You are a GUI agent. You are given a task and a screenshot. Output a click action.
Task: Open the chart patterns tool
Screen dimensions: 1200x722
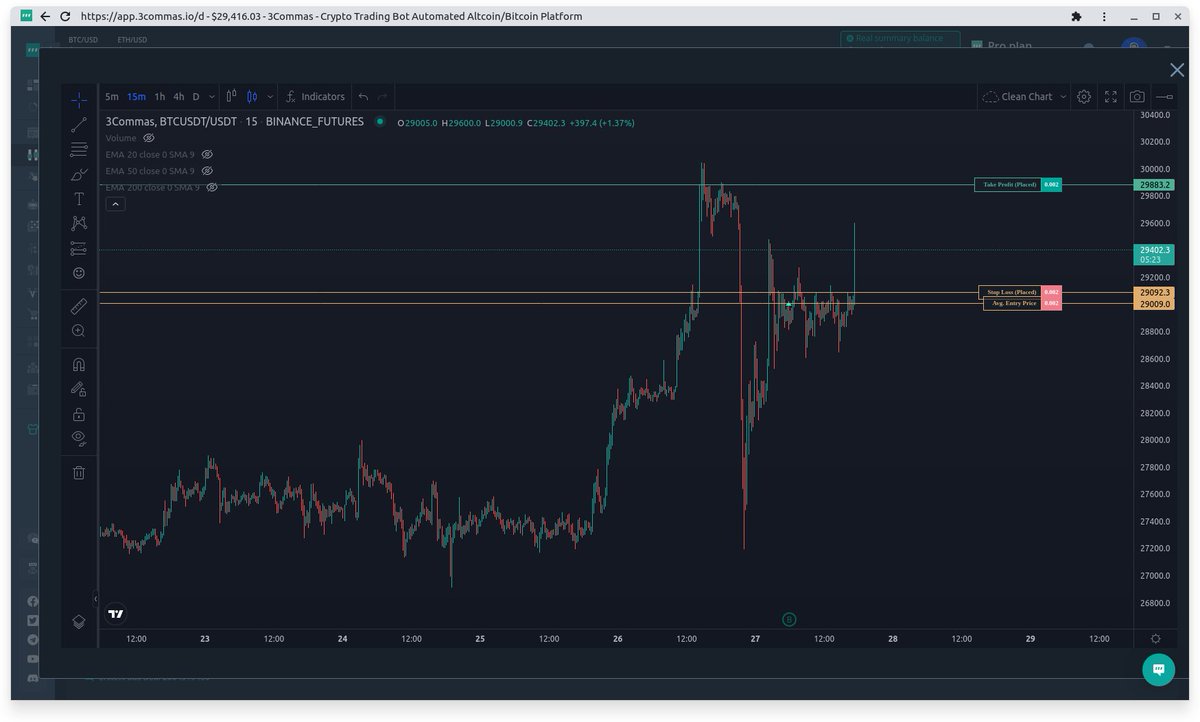click(79, 223)
